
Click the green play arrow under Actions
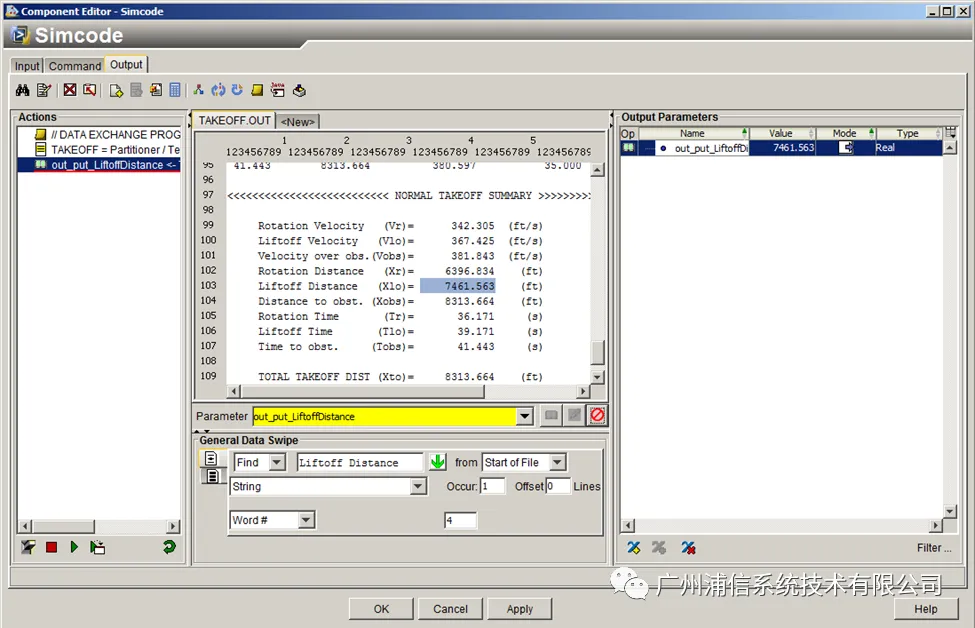[74, 547]
